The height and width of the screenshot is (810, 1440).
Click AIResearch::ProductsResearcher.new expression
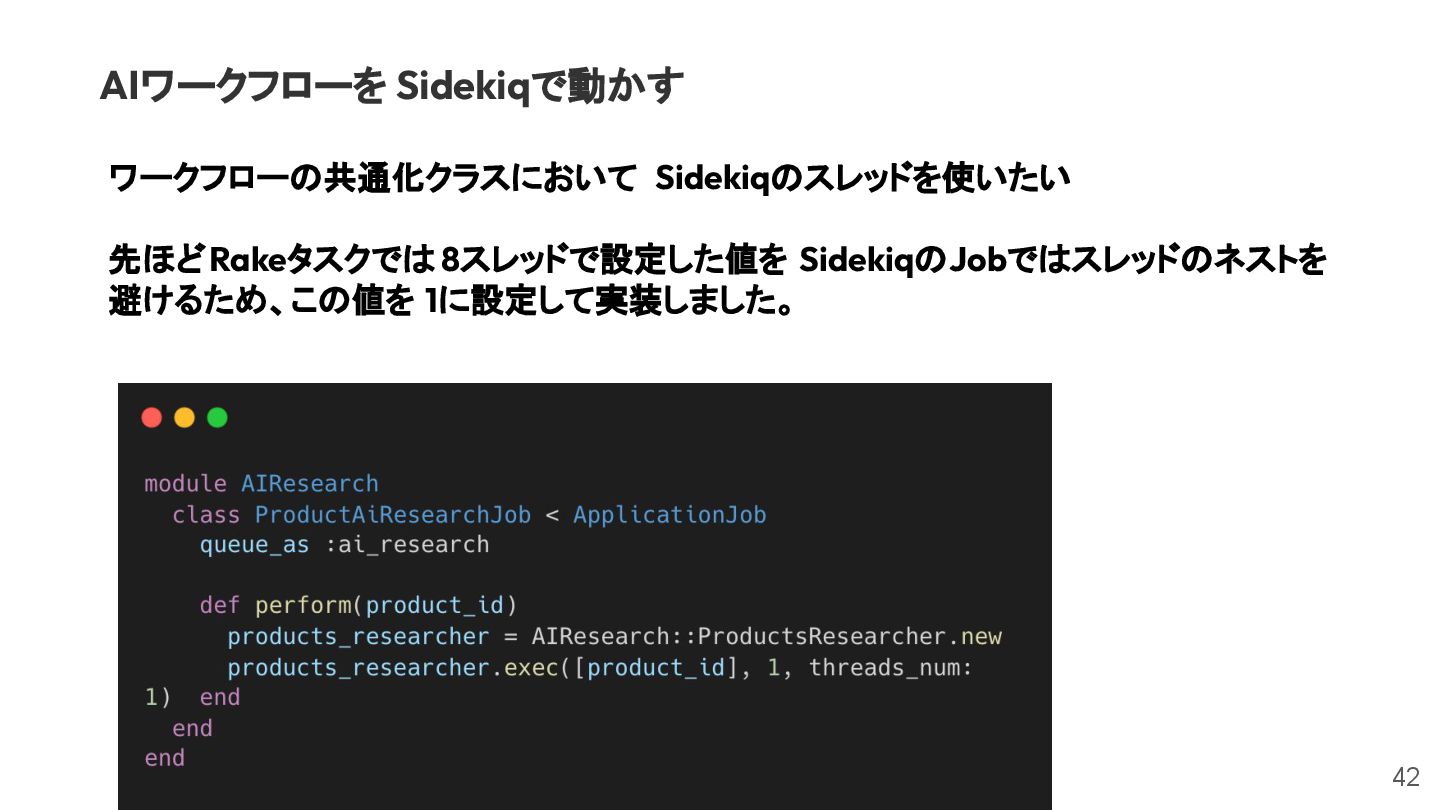tap(766, 637)
